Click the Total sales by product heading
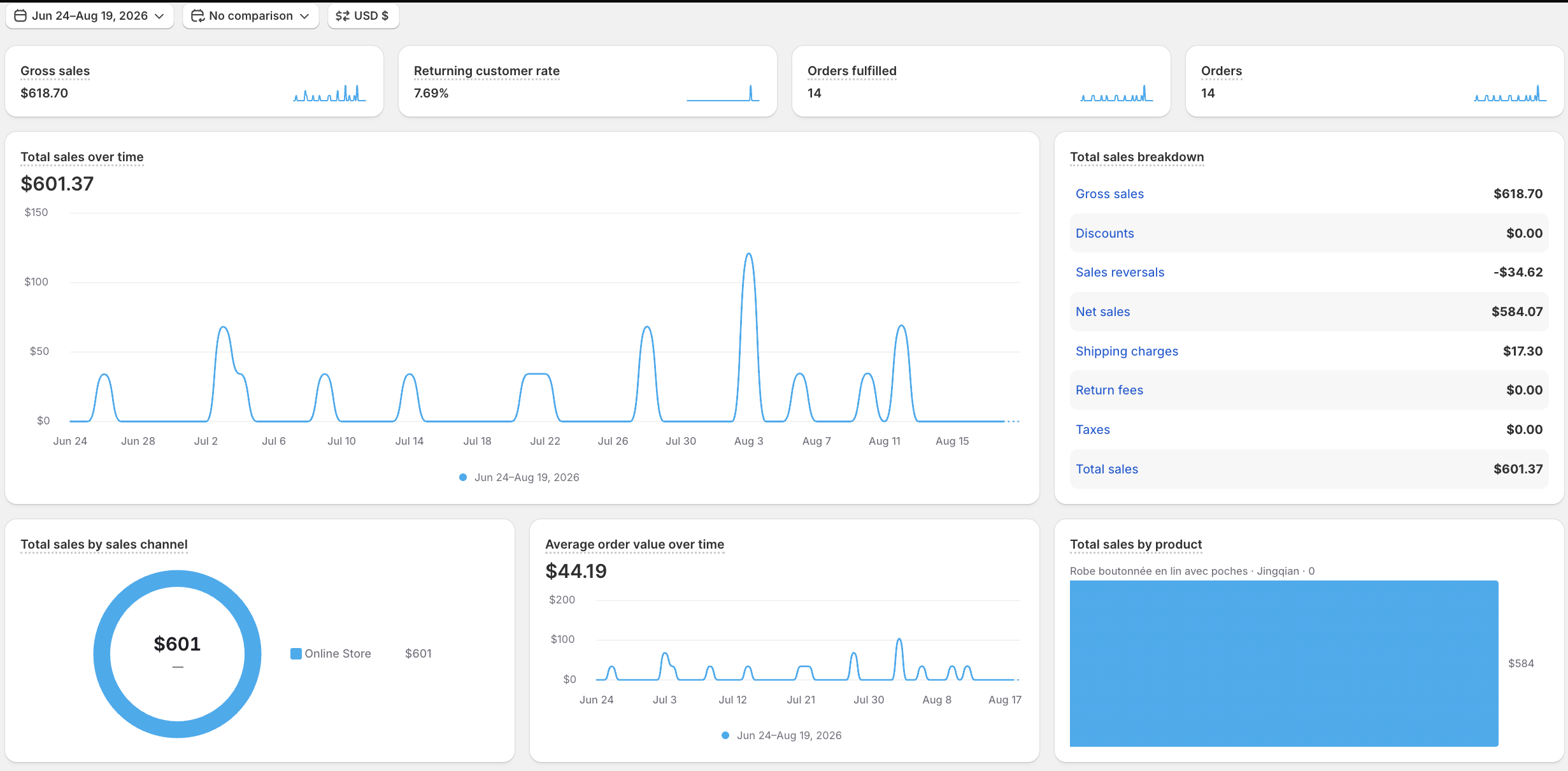1568x771 pixels. 1136,544
